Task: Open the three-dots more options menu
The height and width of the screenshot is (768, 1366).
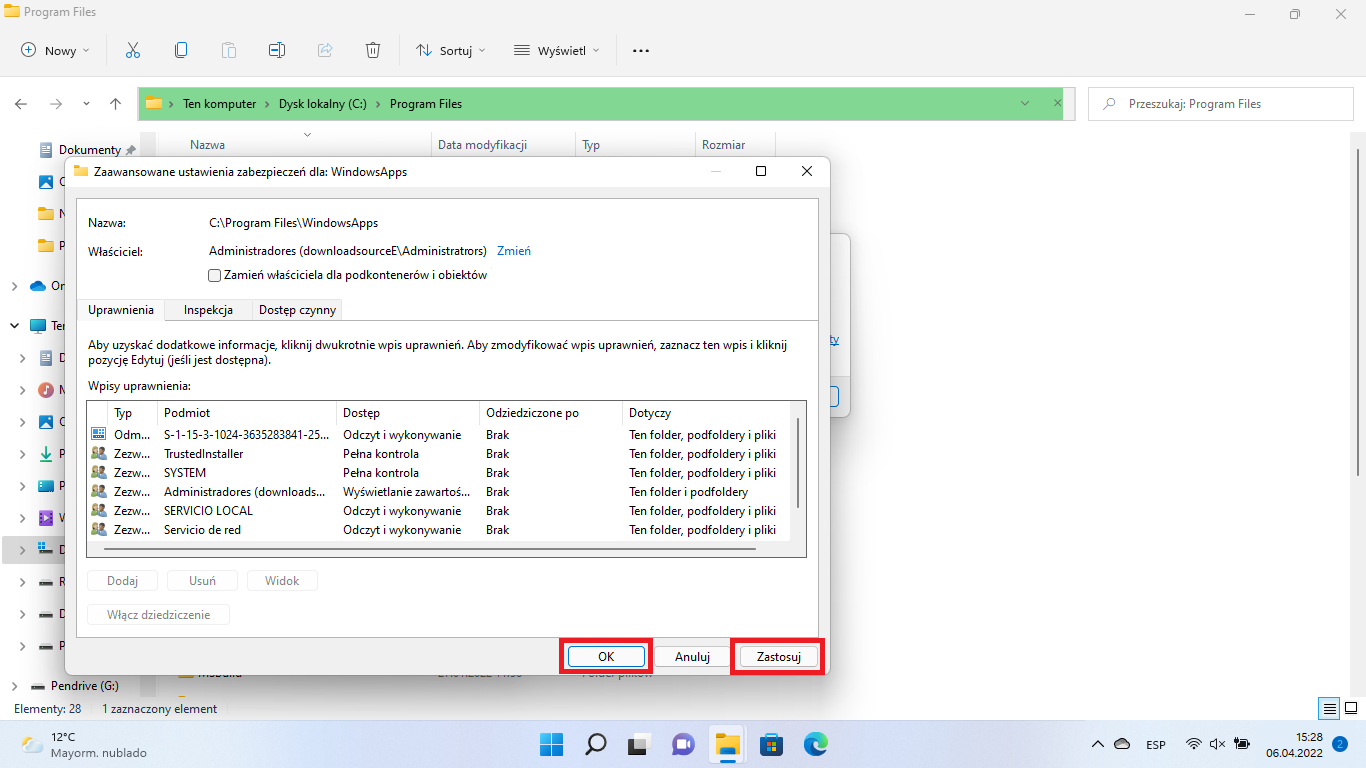Action: click(641, 50)
